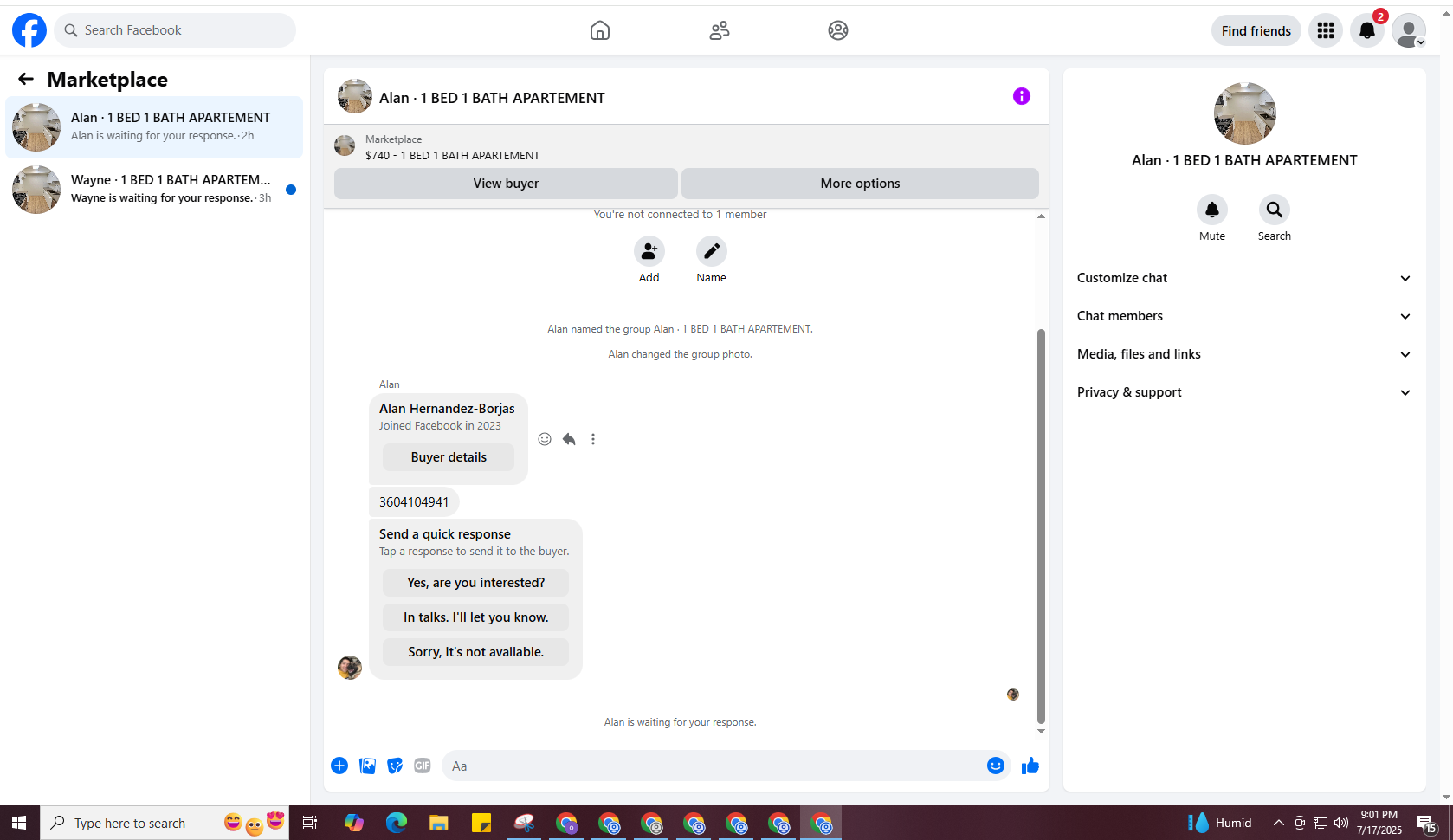The height and width of the screenshot is (840, 1453).
Task: Attach a photo with the image icon
Action: click(368, 766)
